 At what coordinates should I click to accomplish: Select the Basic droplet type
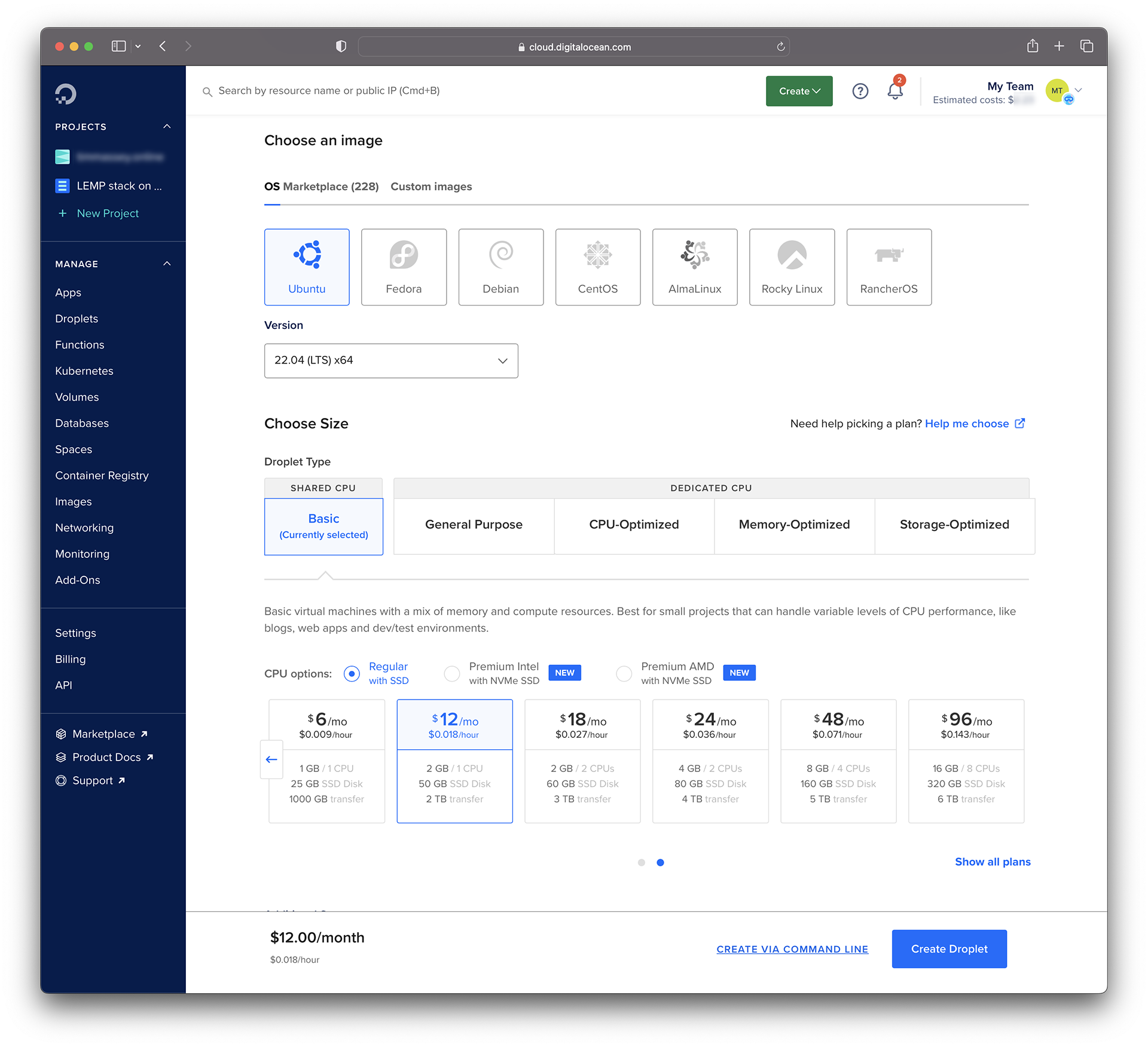[x=323, y=526]
